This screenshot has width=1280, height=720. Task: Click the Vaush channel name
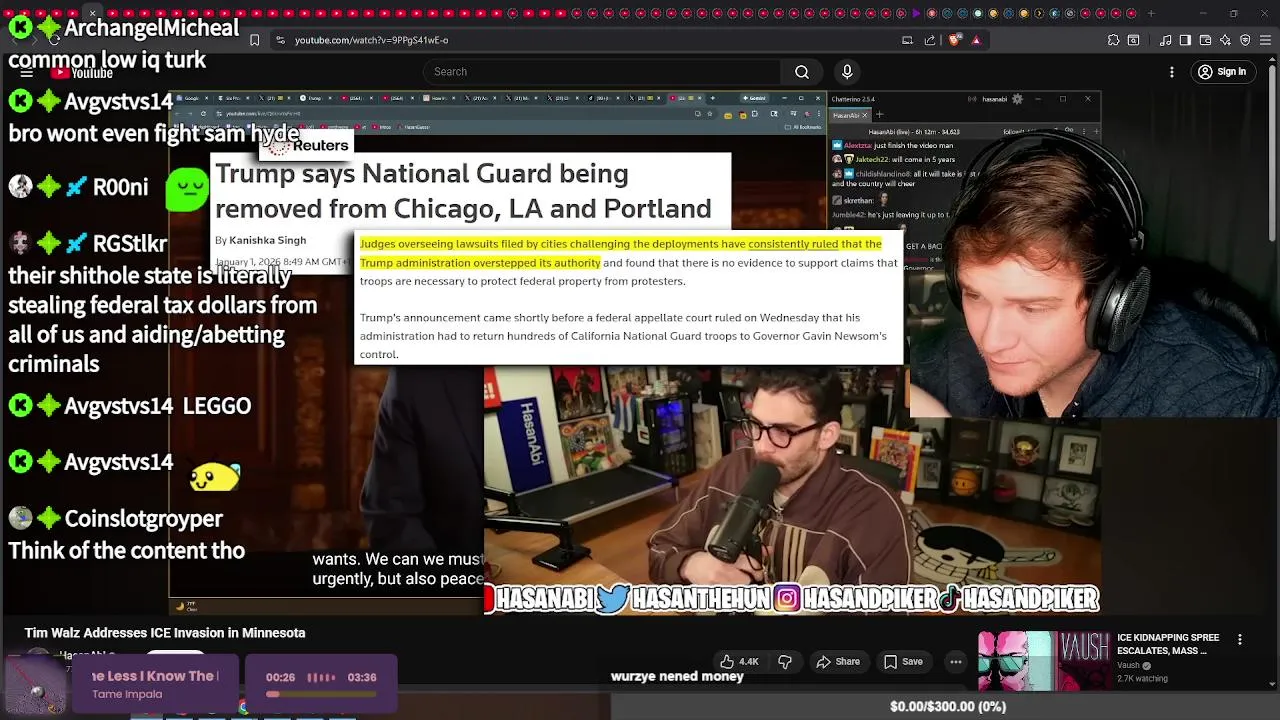coord(1128,665)
